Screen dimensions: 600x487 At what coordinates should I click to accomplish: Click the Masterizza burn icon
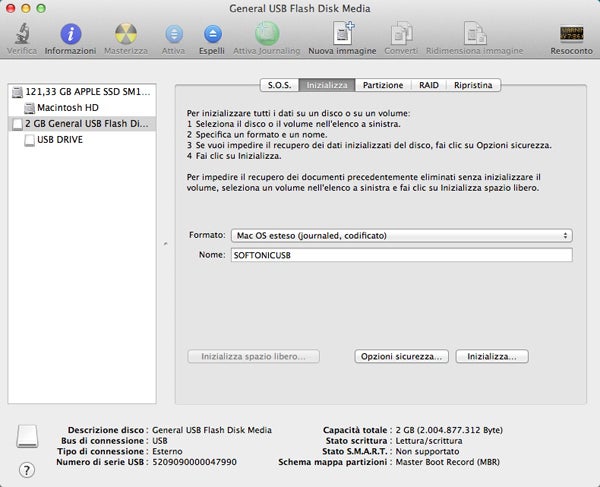coord(126,35)
